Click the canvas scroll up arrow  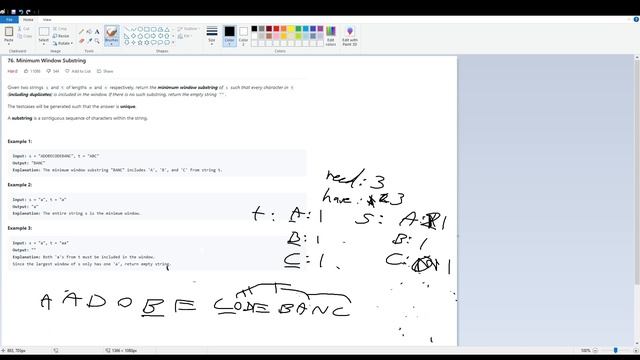(637, 58)
